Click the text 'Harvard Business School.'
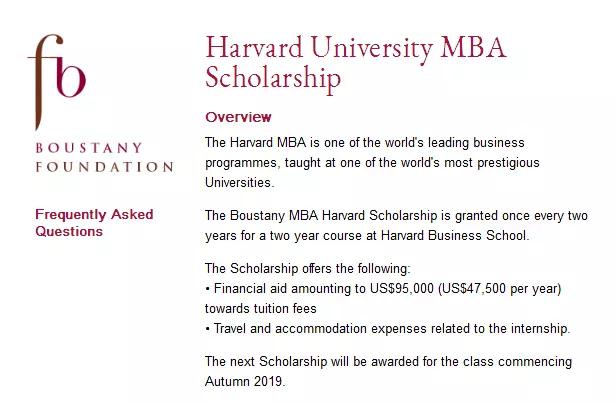 click(455, 236)
